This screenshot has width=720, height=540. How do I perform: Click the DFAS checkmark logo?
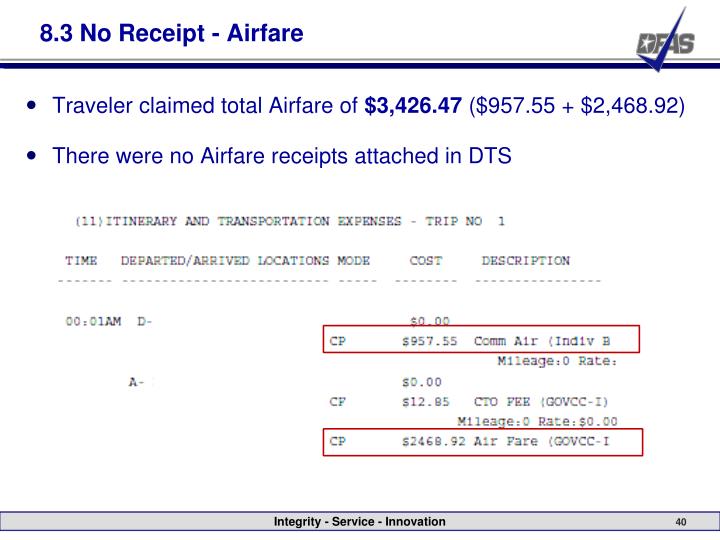pyautogui.click(x=665, y=40)
